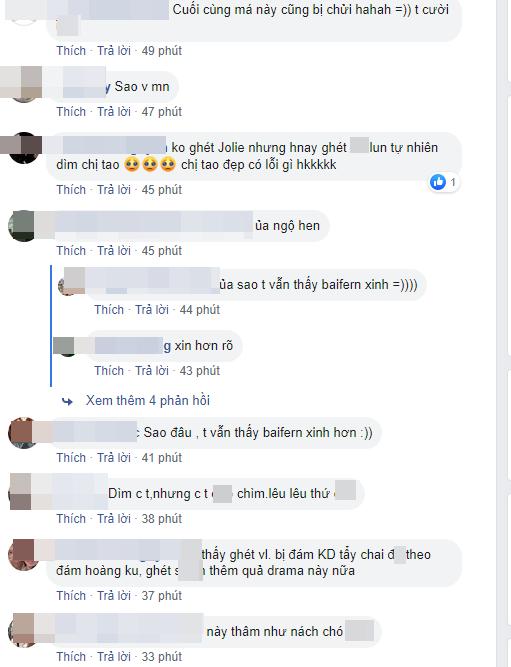
Task: Reply to the "xin hơn rõ" nested comment
Action: [152, 371]
